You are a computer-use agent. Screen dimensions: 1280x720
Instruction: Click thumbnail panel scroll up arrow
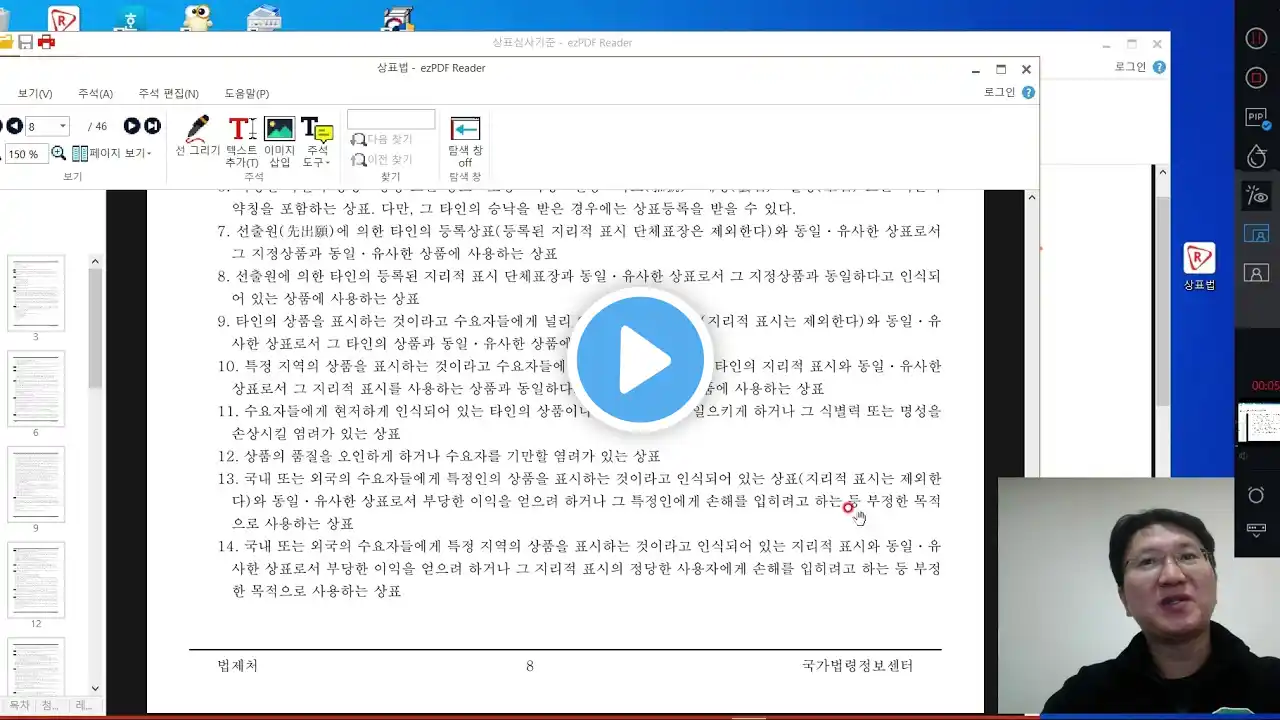click(95, 262)
